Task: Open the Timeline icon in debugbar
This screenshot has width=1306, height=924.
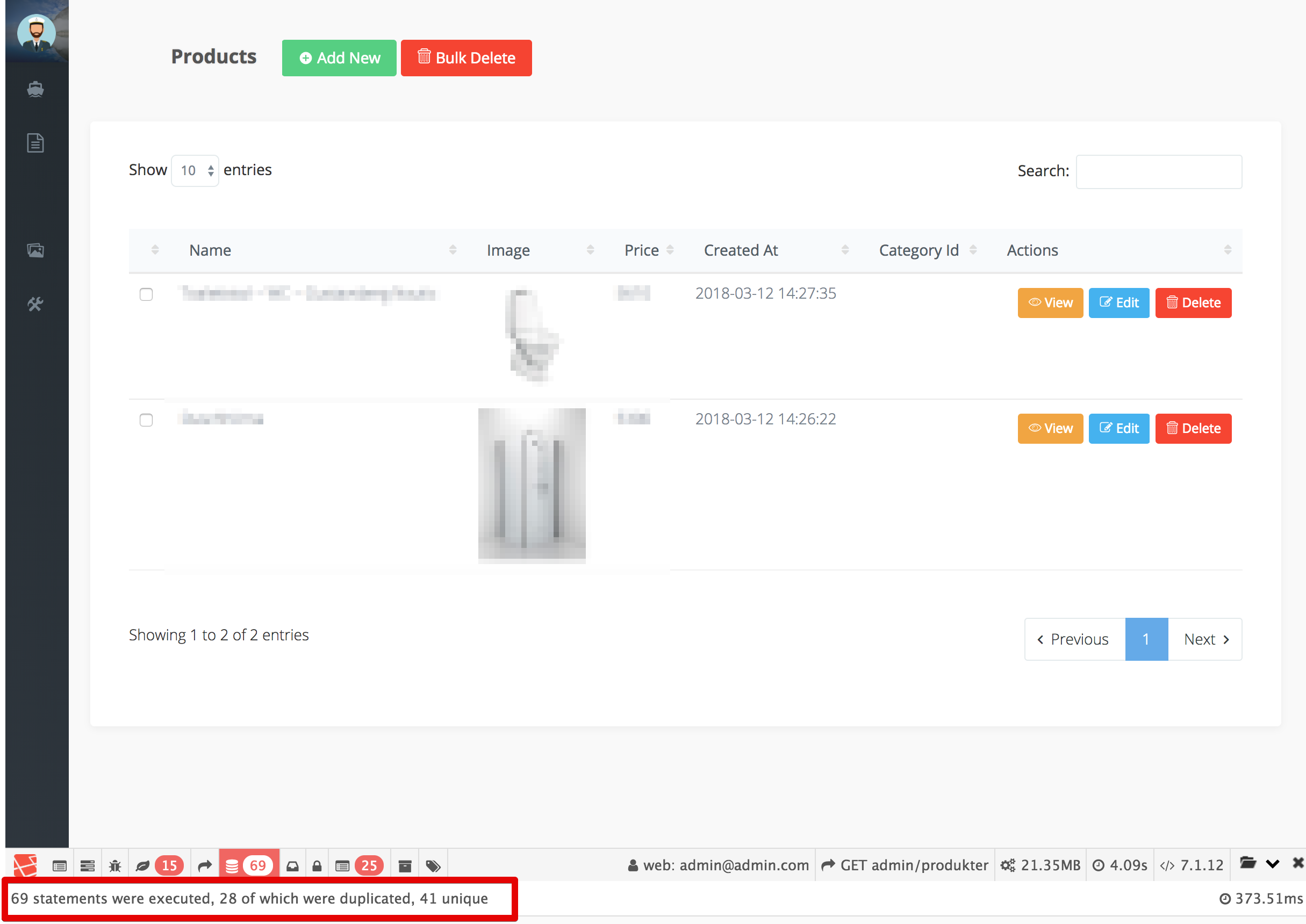Action: point(88,865)
